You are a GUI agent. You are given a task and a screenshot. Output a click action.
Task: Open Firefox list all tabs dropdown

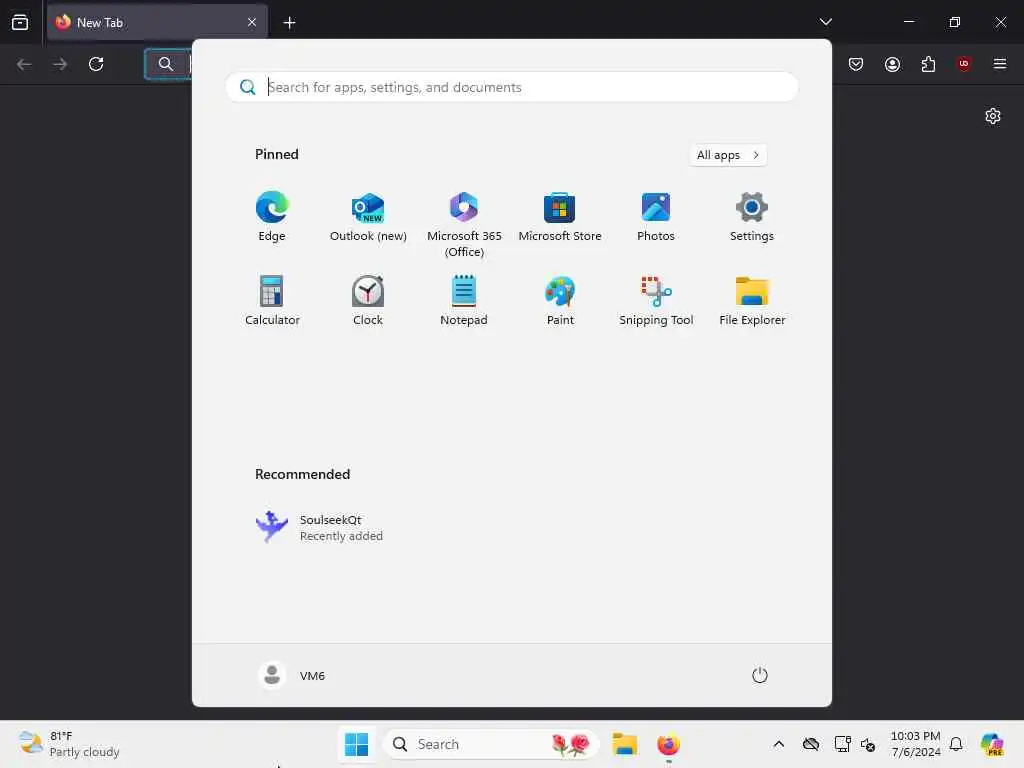coord(825,22)
